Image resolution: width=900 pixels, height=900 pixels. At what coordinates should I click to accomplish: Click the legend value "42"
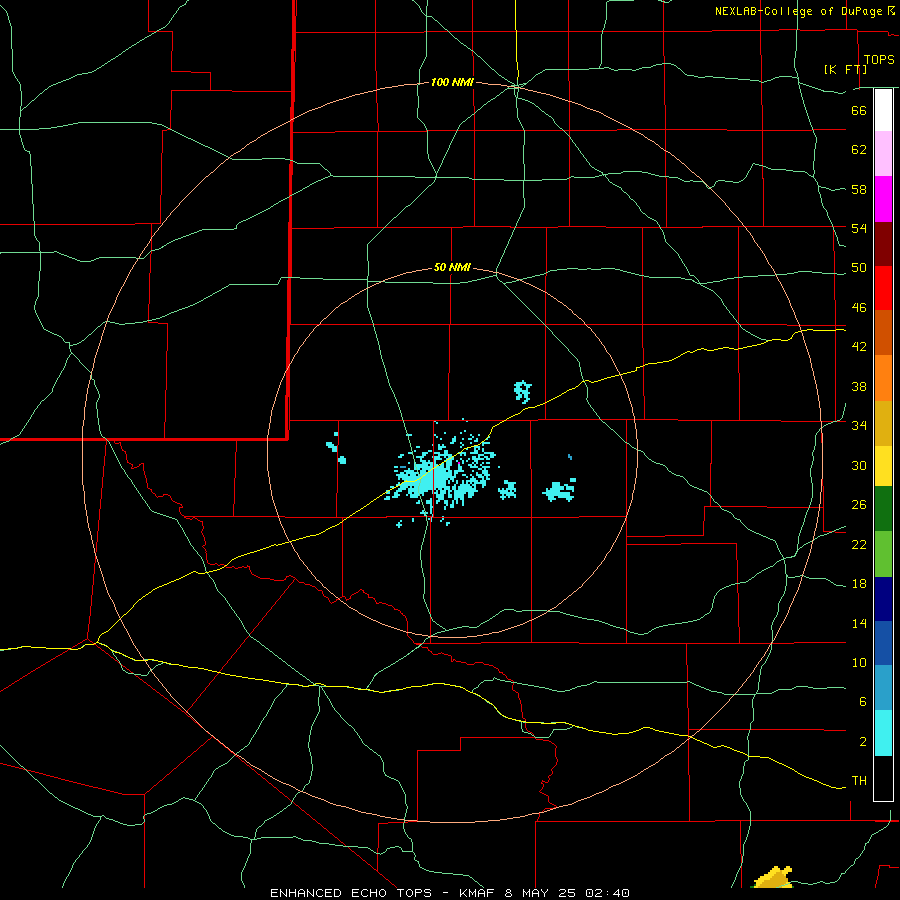tap(859, 347)
